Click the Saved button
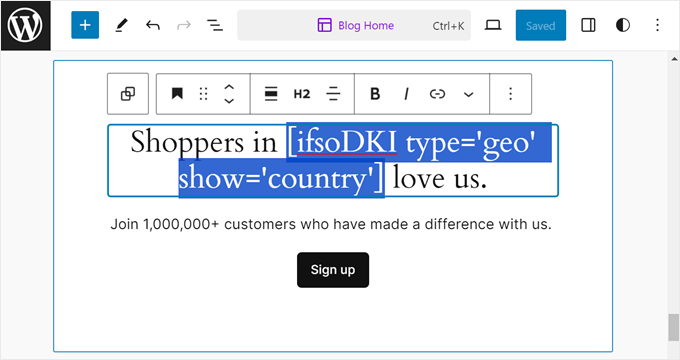The height and width of the screenshot is (360, 680). click(x=540, y=26)
